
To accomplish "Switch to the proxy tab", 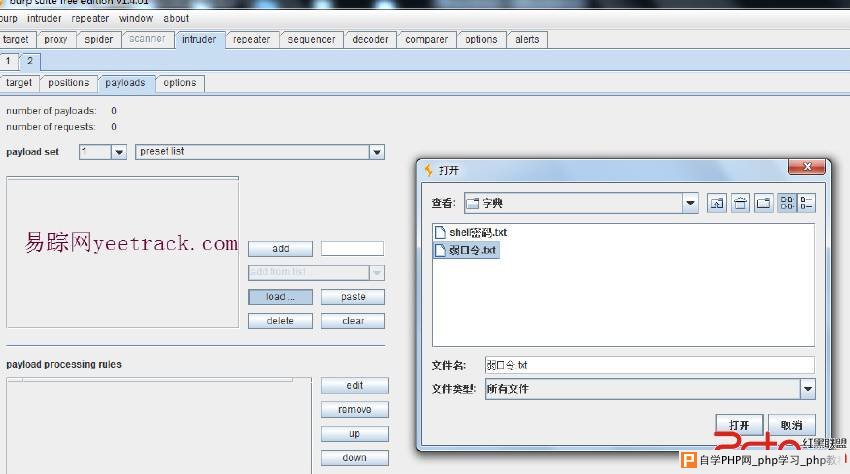I will pyautogui.click(x=56, y=40).
